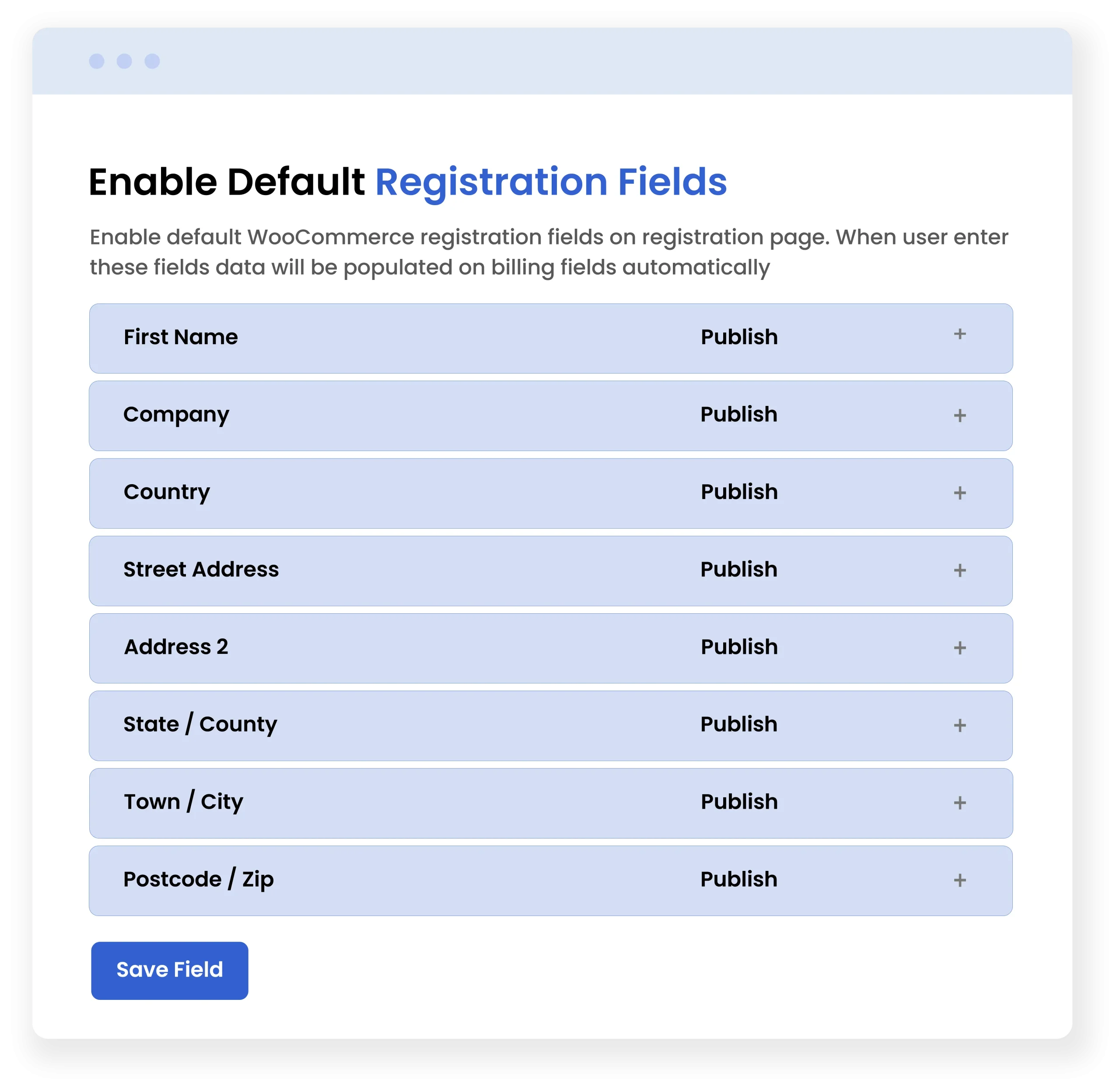The width and height of the screenshot is (1120, 1090).
Task: Click Publish status for First Name
Action: [739, 337]
